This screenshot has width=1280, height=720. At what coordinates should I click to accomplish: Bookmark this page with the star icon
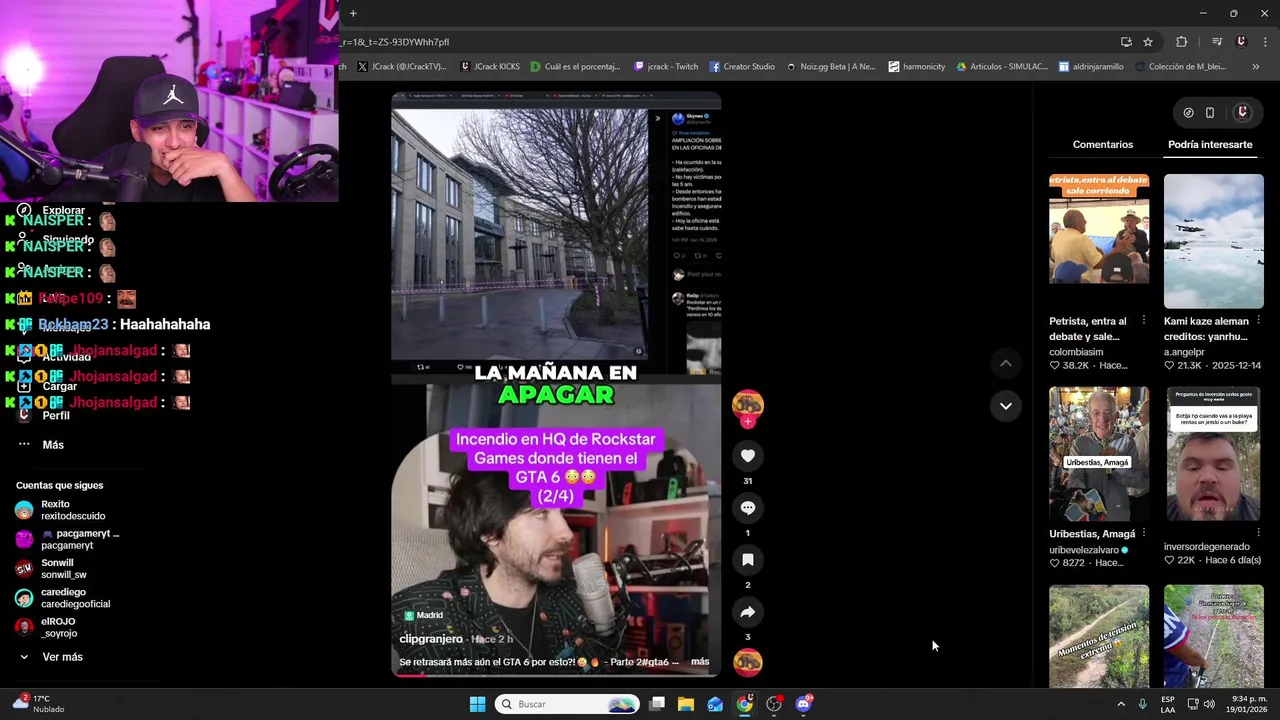click(1148, 42)
